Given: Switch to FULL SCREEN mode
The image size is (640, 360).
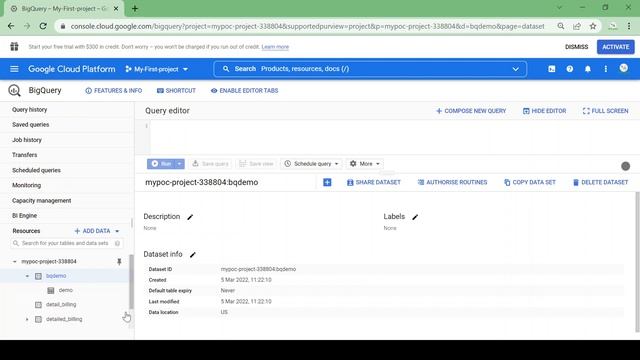Looking at the screenshot, I should click(605, 111).
